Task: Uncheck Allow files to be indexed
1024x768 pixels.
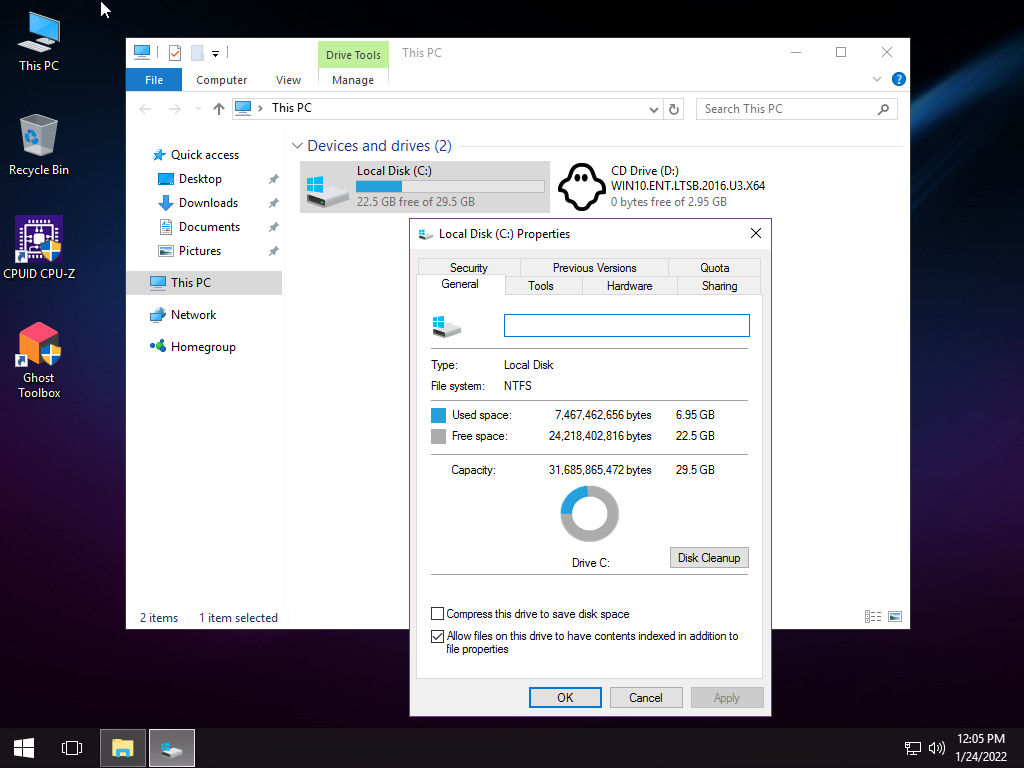Action: [438, 636]
